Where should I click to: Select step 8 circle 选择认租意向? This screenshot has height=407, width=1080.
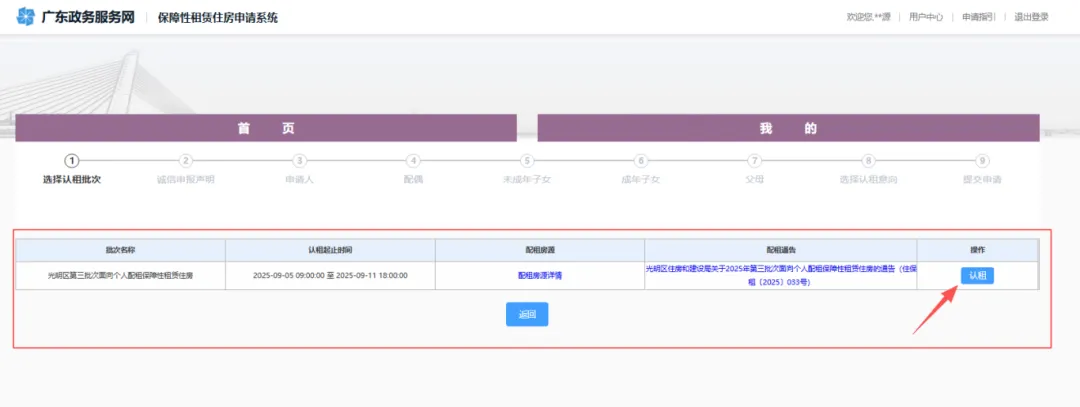(869, 160)
